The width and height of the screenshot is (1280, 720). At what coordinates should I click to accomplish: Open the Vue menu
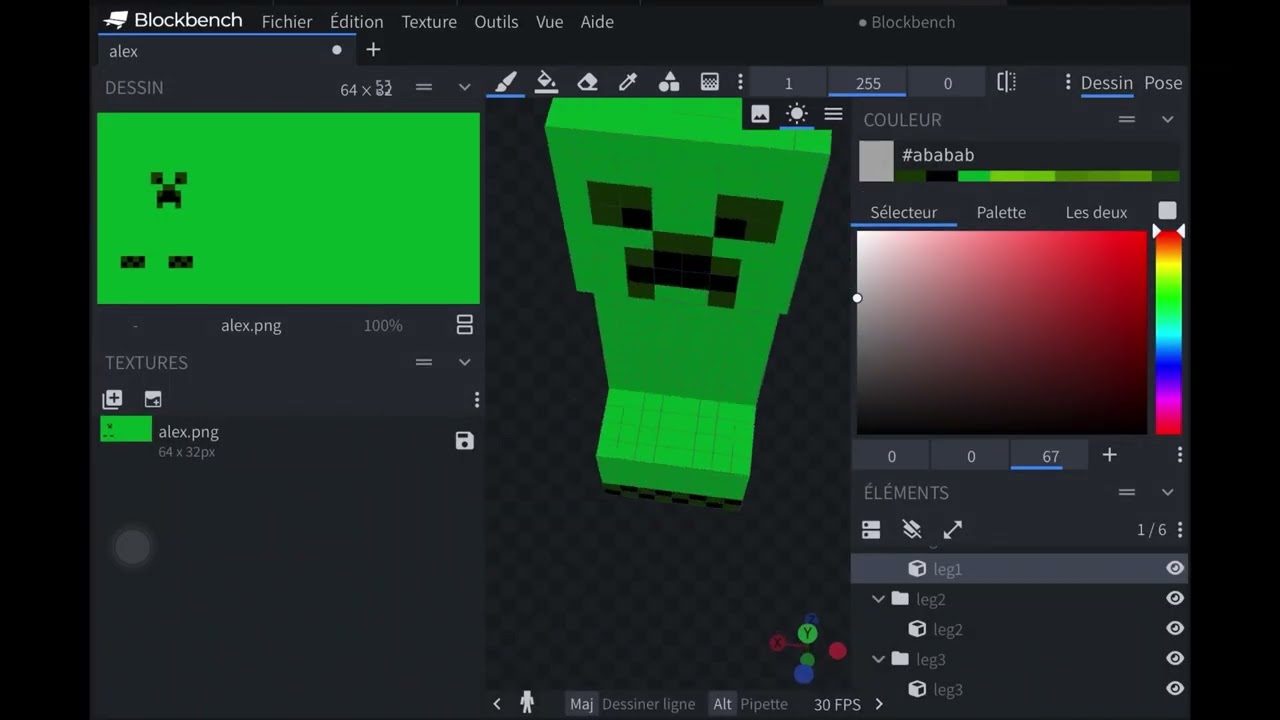549,21
